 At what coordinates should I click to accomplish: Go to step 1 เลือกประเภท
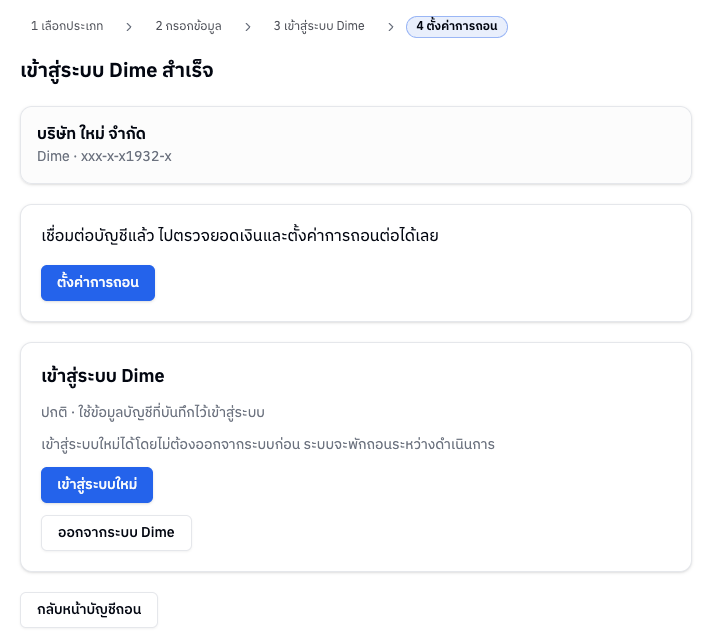[67, 26]
